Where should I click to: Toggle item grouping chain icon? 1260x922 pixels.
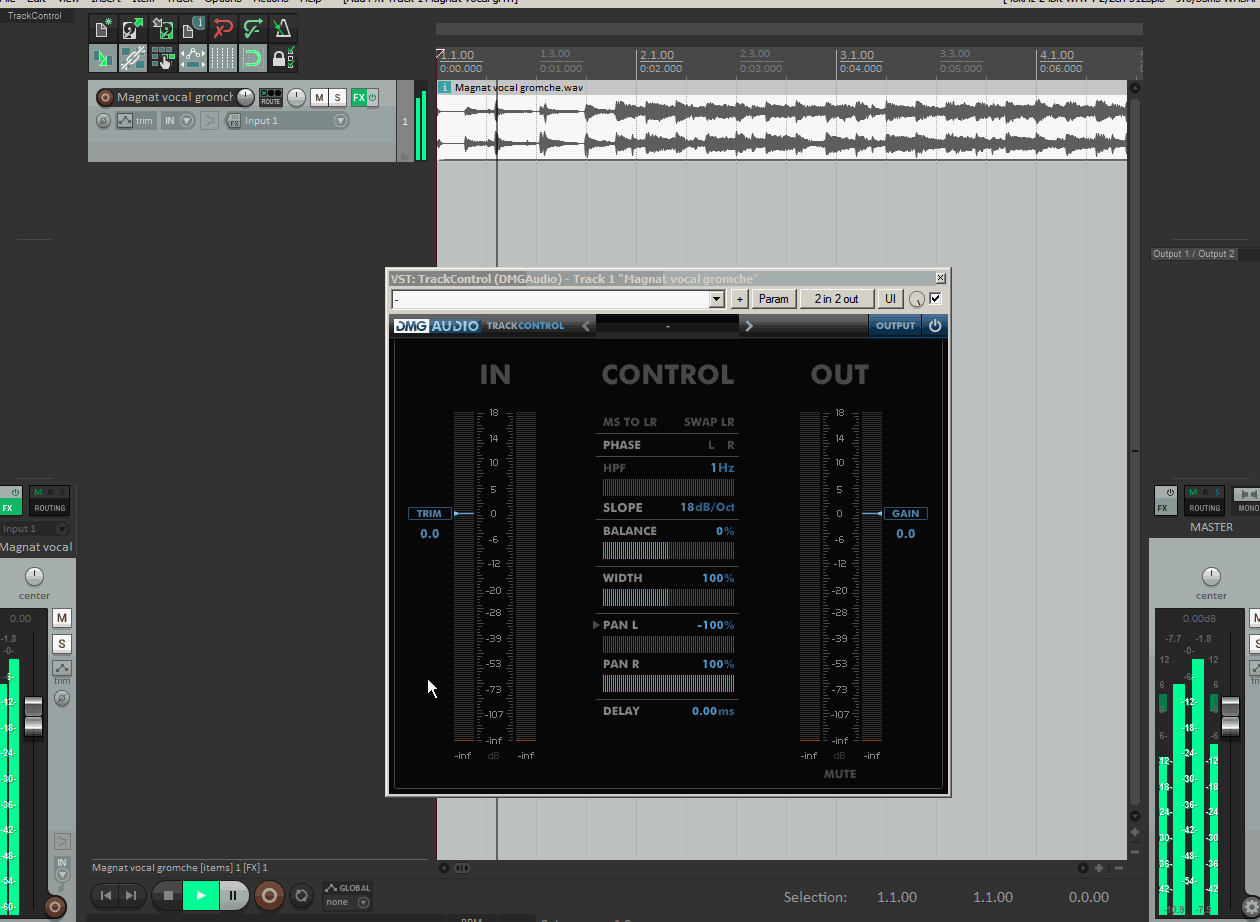tap(133, 58)
